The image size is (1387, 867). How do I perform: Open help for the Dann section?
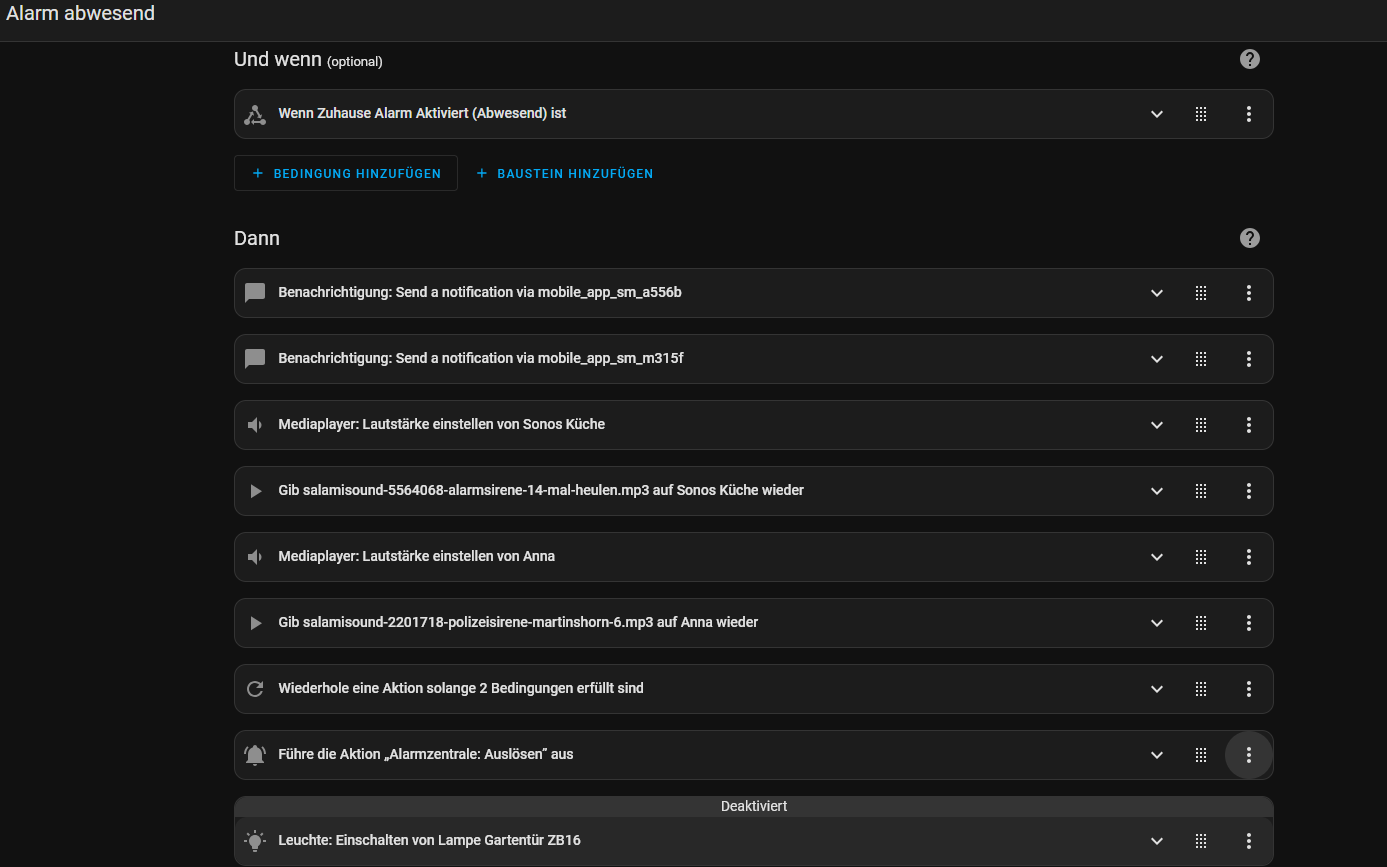[x=1249, y=238]
